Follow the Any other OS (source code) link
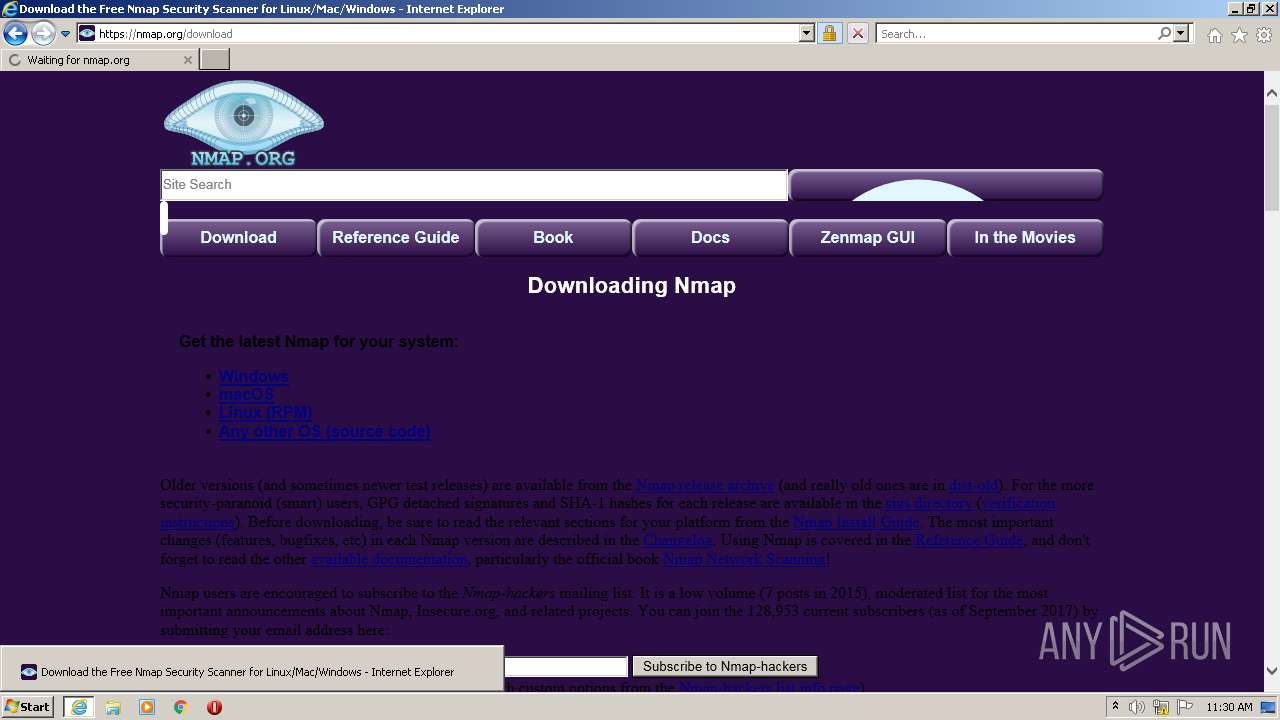The height and width of the screenshot is (720, 1280). pos(324,431)
